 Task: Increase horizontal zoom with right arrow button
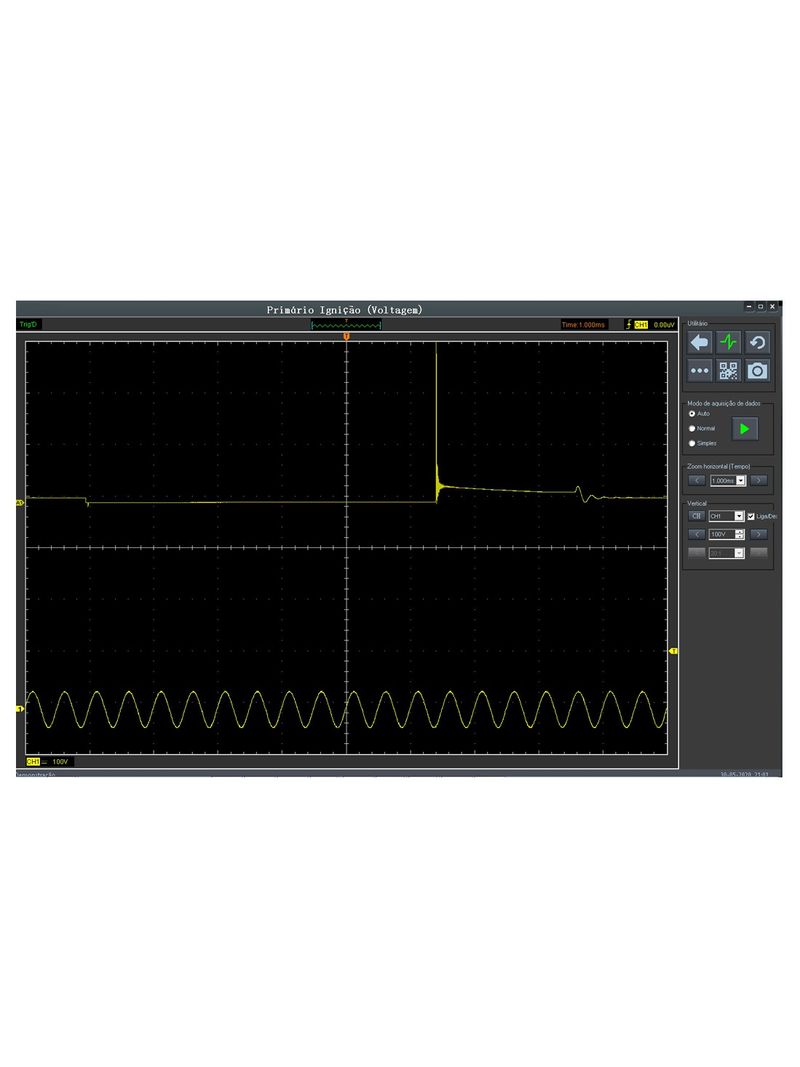click(x=759, y=481)
